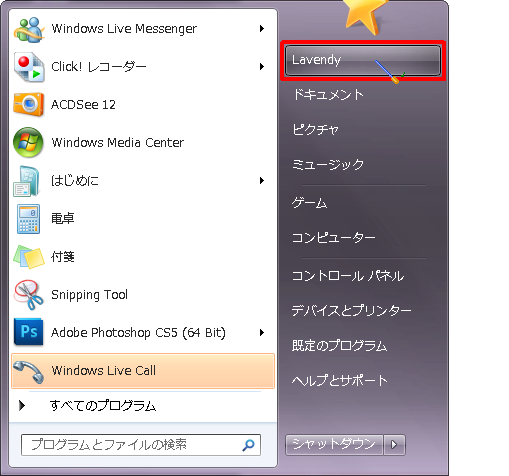Open Adobe Photoshop CS5 Ps icon
The height and width of the screenshot is (476, 509).
28,332
